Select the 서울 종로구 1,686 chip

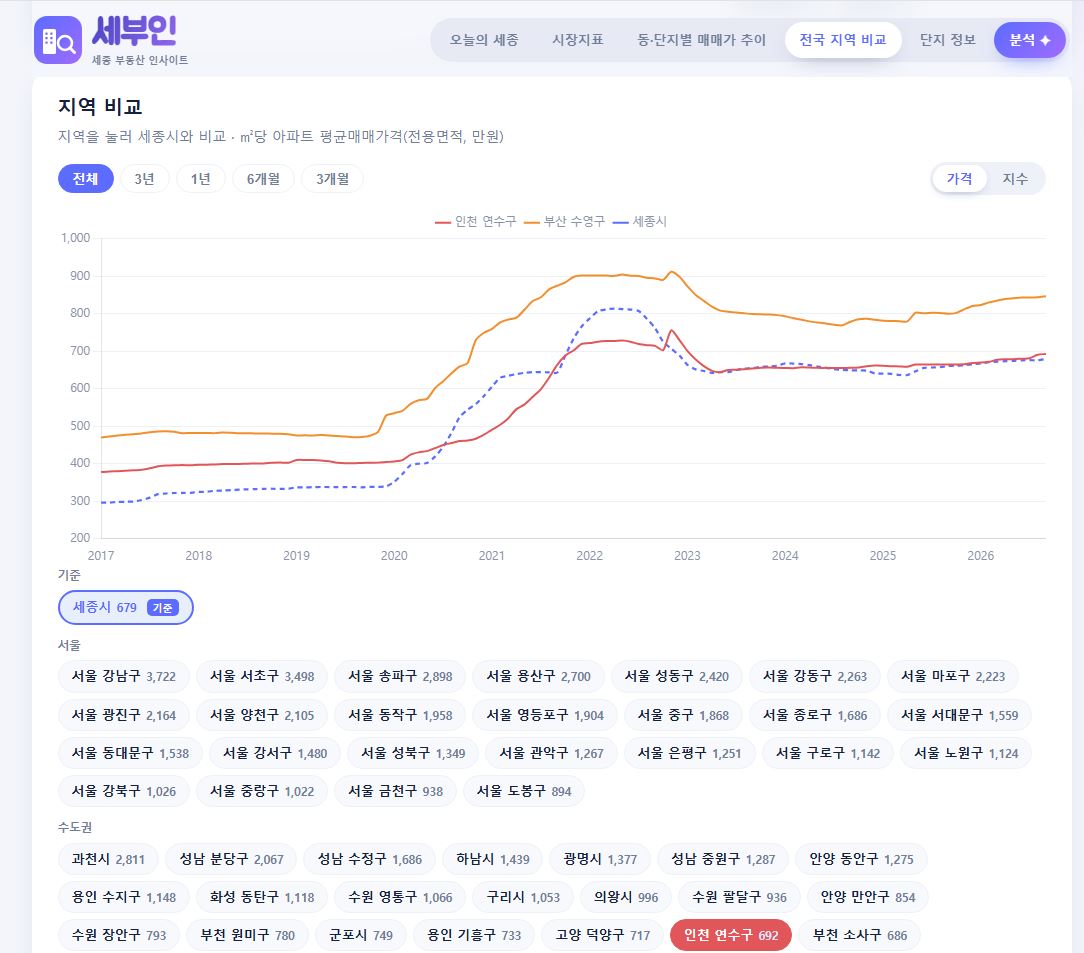[815, 715]
